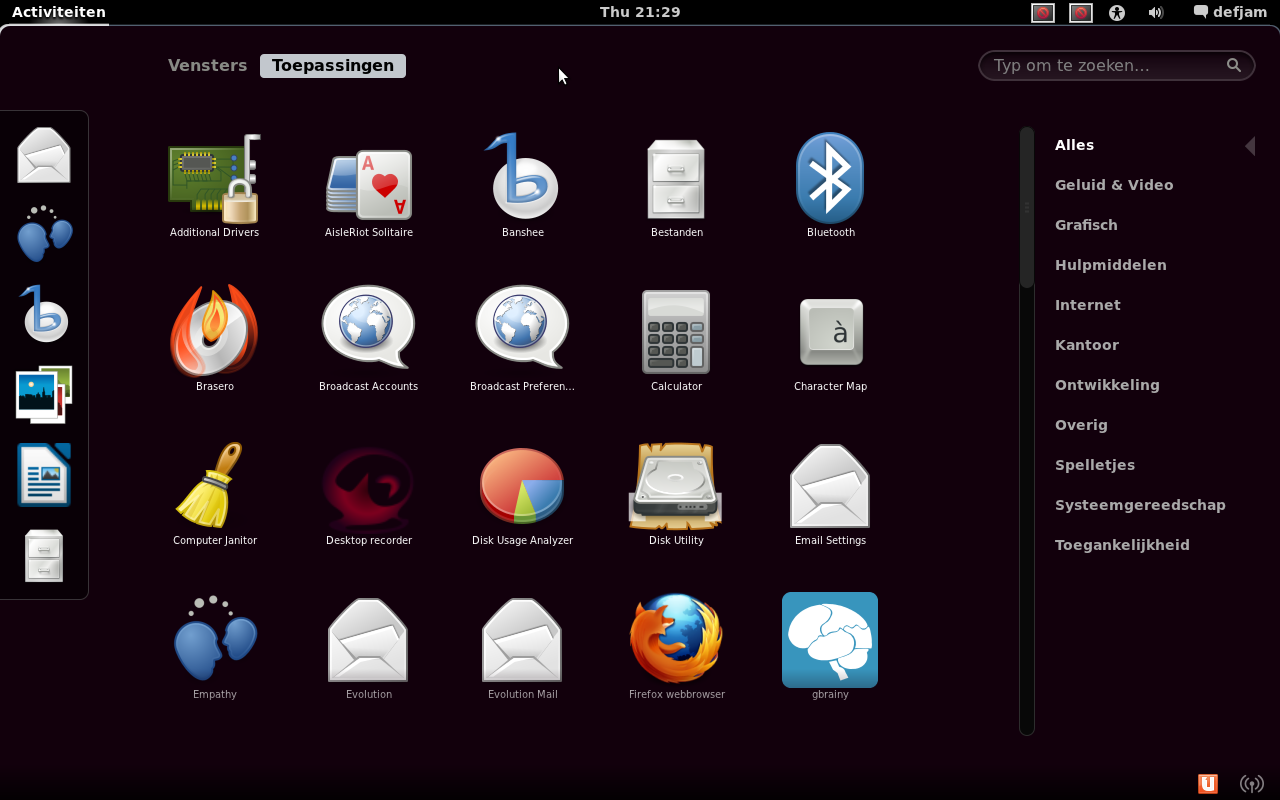Open Disk Usage Analyzer
The image size is (1280, 800).
pyautogui.click(x=522, y=486)
